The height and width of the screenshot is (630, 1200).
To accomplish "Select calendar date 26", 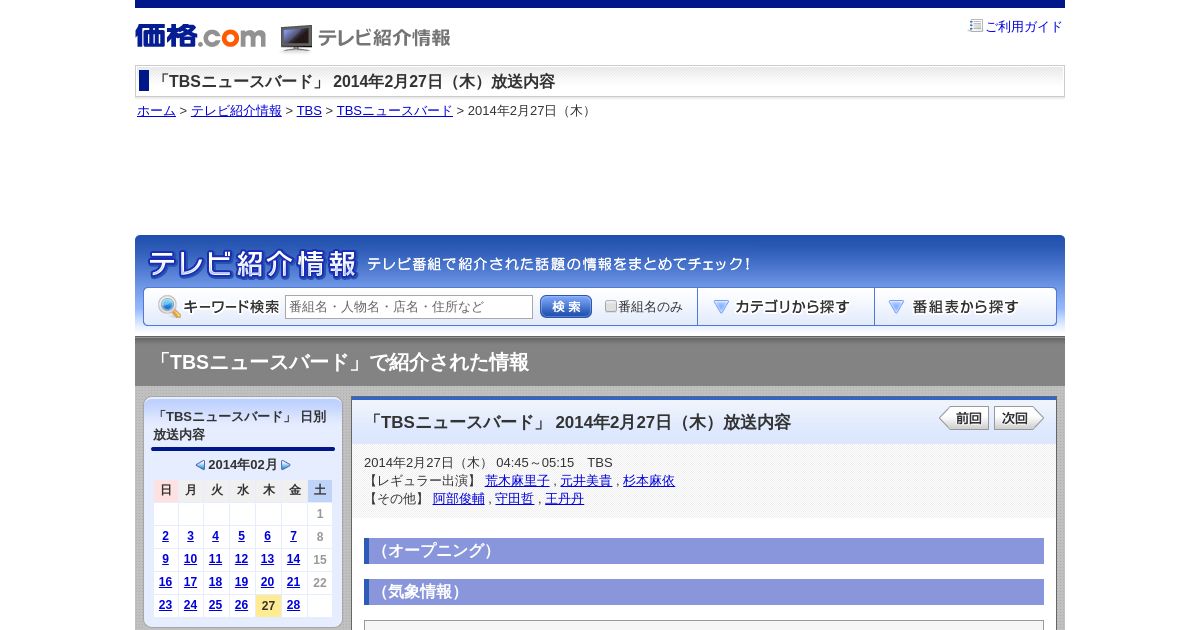I will pyautogui.click(x=241, y=605).
